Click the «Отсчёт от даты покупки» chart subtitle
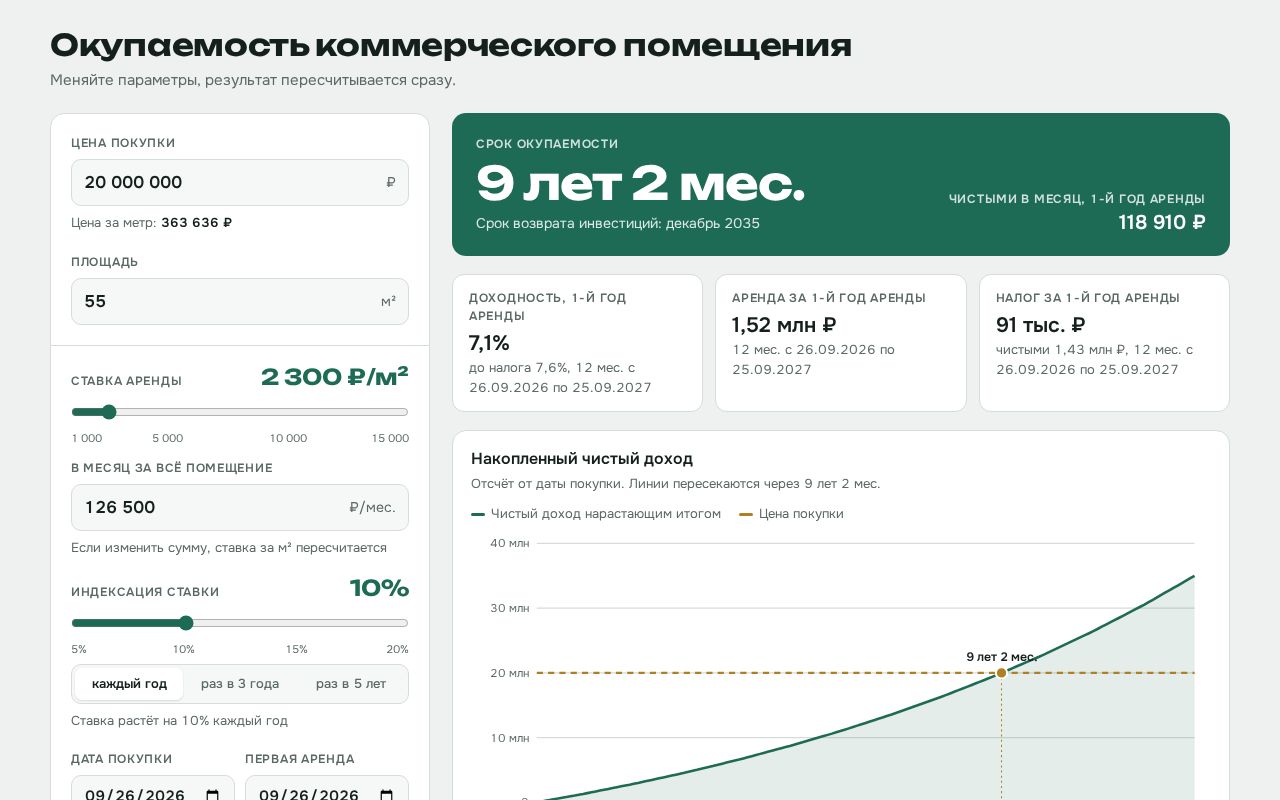The image size is (1280, 800). tap(676, 484)
